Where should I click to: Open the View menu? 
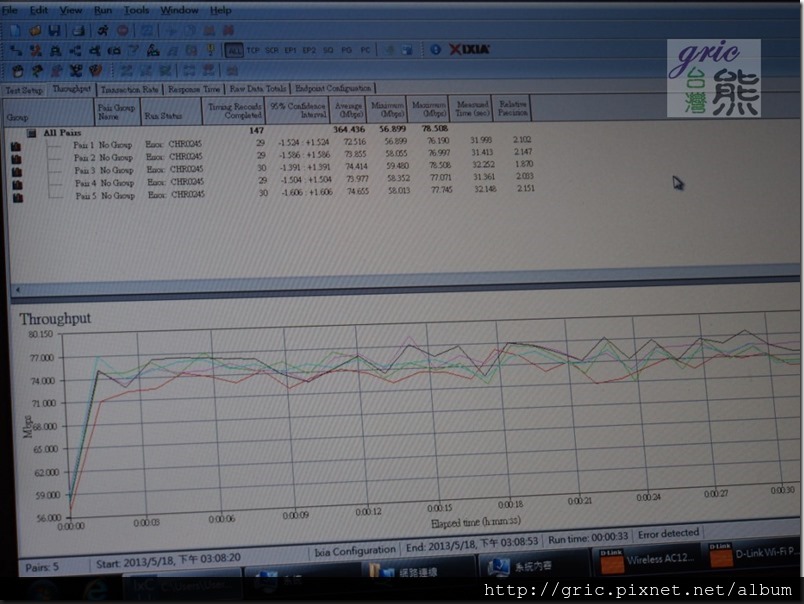[71, 10]
